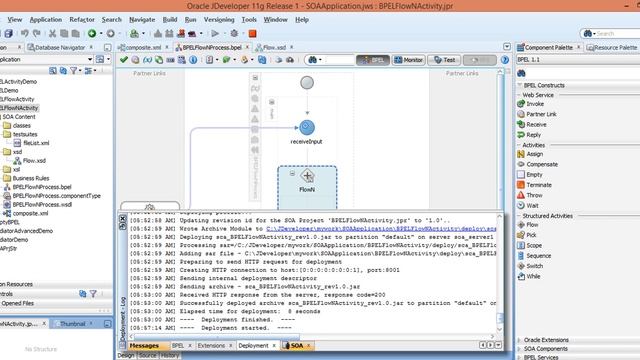Screen dimensions: 640x360
Task: Click the BPEL editor find field
Action: tap(339, 60)
